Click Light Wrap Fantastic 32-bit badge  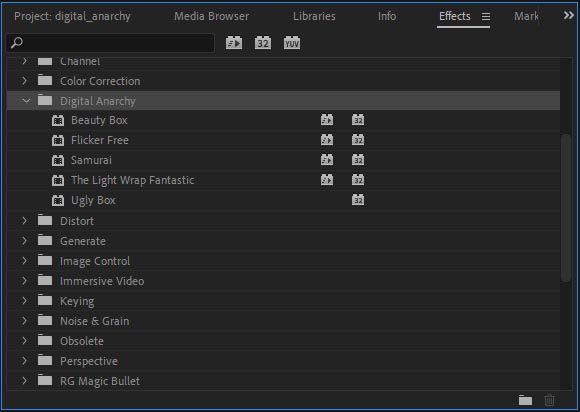[358, 180]
